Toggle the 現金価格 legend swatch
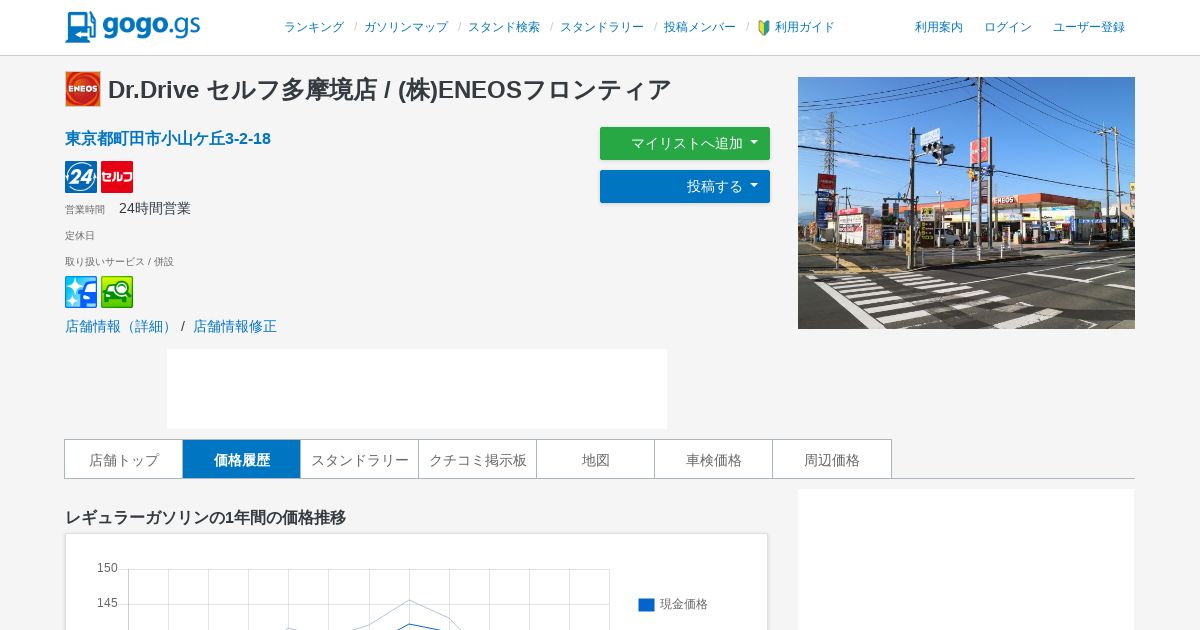 pyautogui.click(x=646, y=604)
